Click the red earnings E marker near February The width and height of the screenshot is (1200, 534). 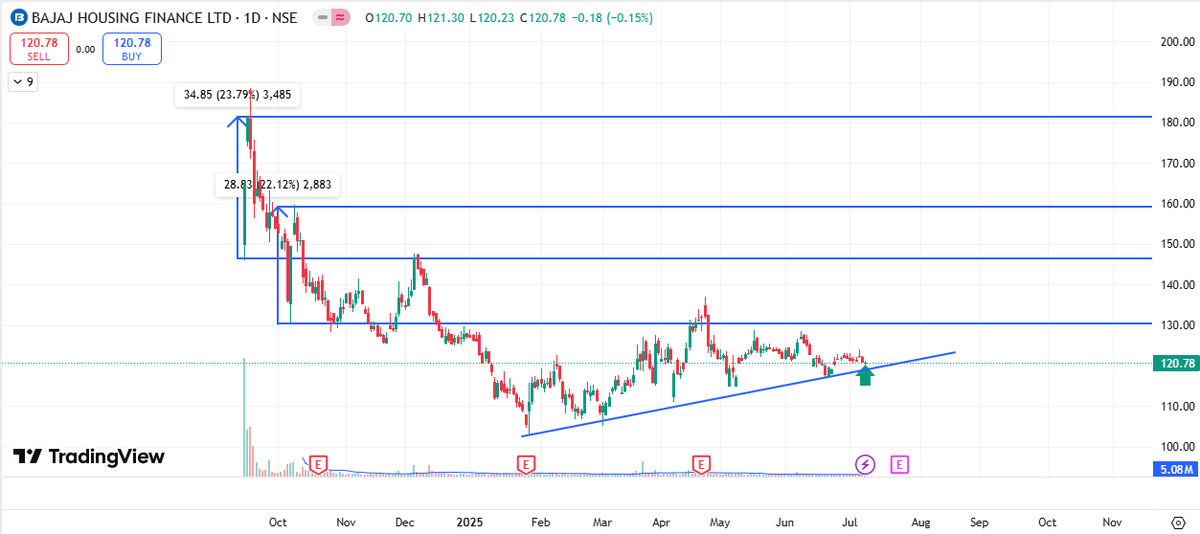coord(526,464)
